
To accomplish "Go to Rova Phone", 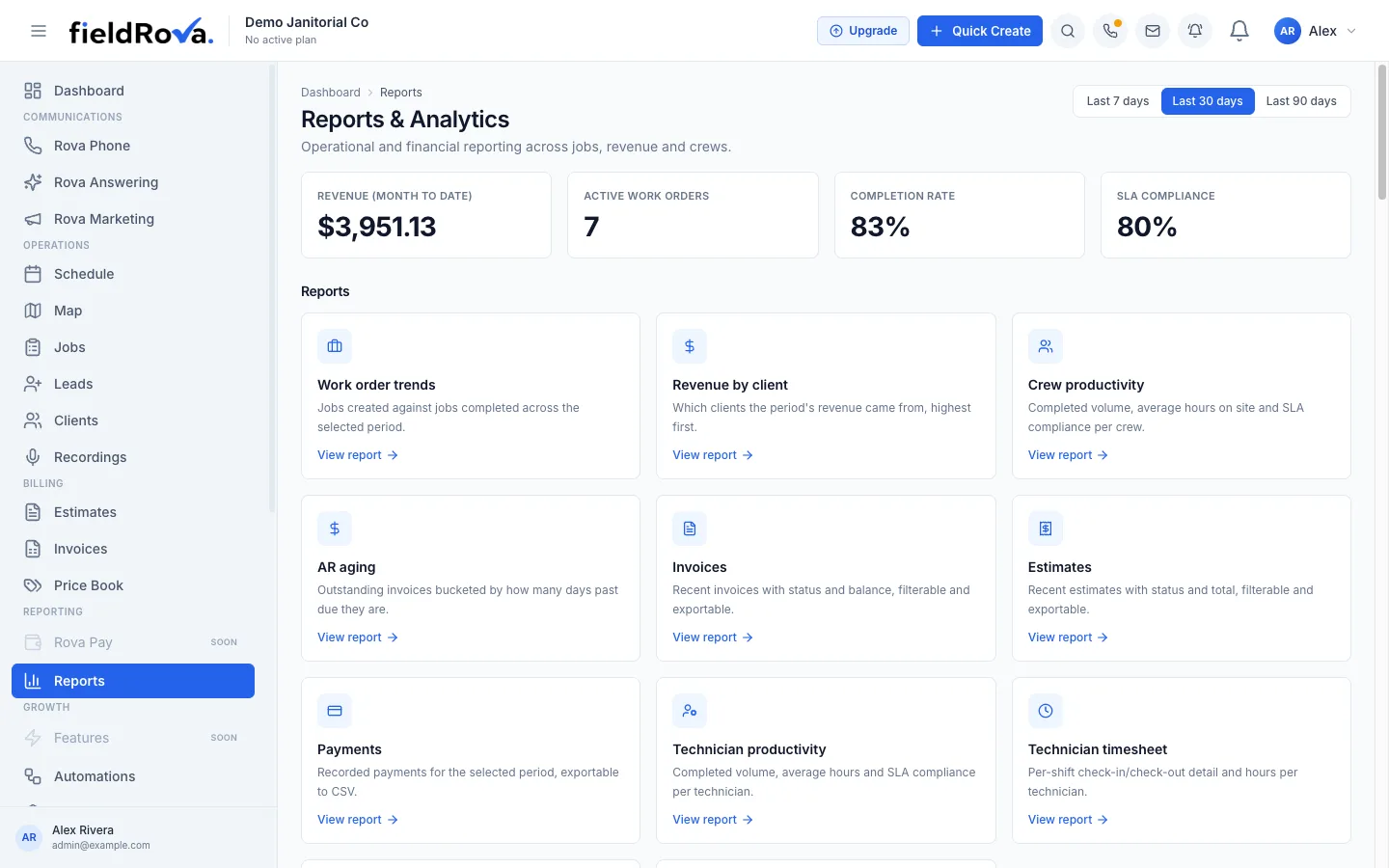I will [x=133, y=146].
